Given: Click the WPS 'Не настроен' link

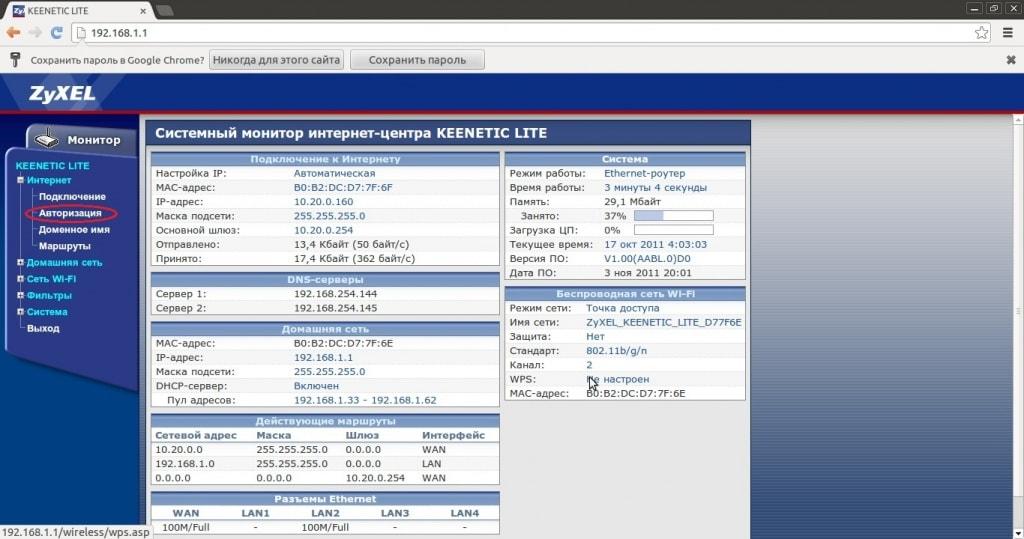Looking at the screenshot, I should (x=618, y=379).
